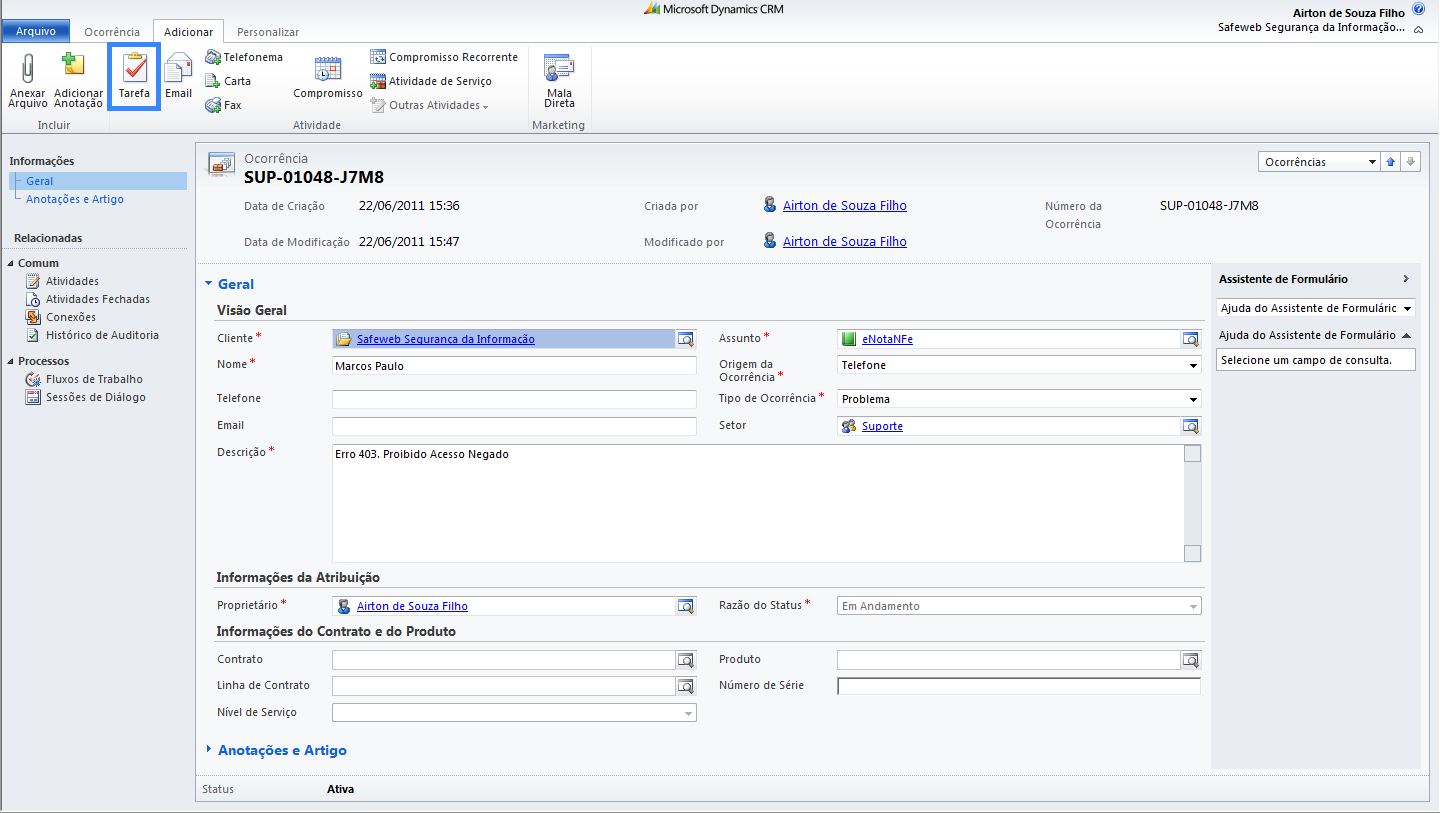Image resolution: width=1440 pixels, height=813 pixels.
Task: Click the Email input field
Action: (514, 426)
